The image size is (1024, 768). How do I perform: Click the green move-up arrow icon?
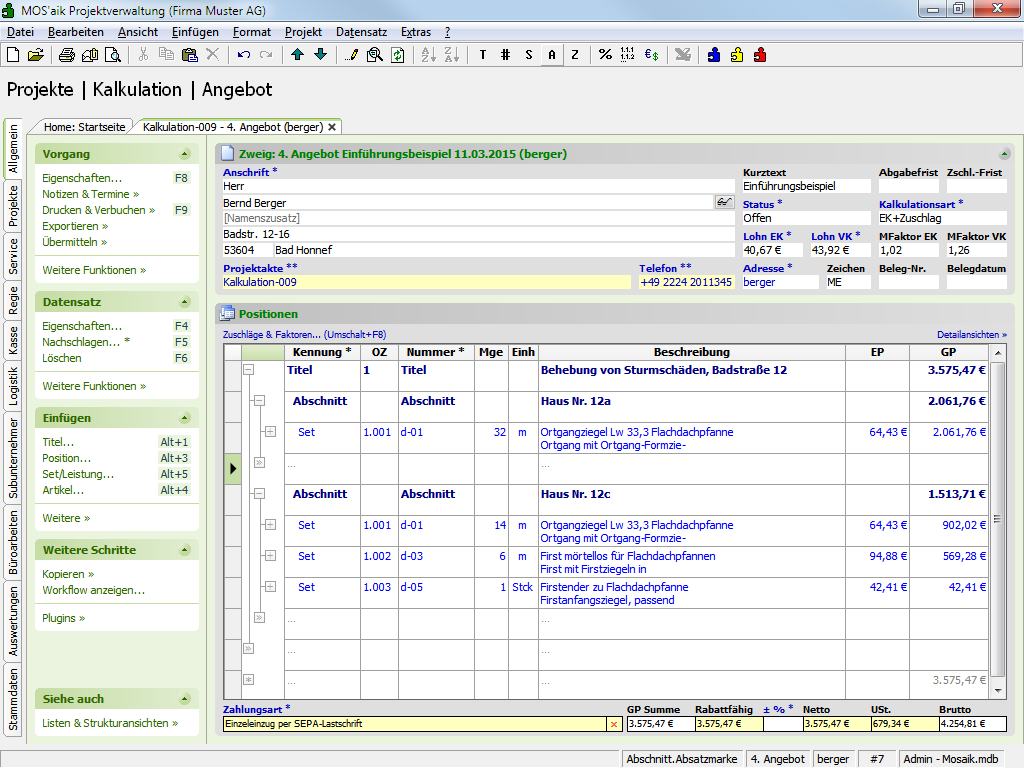coord(298,55)
